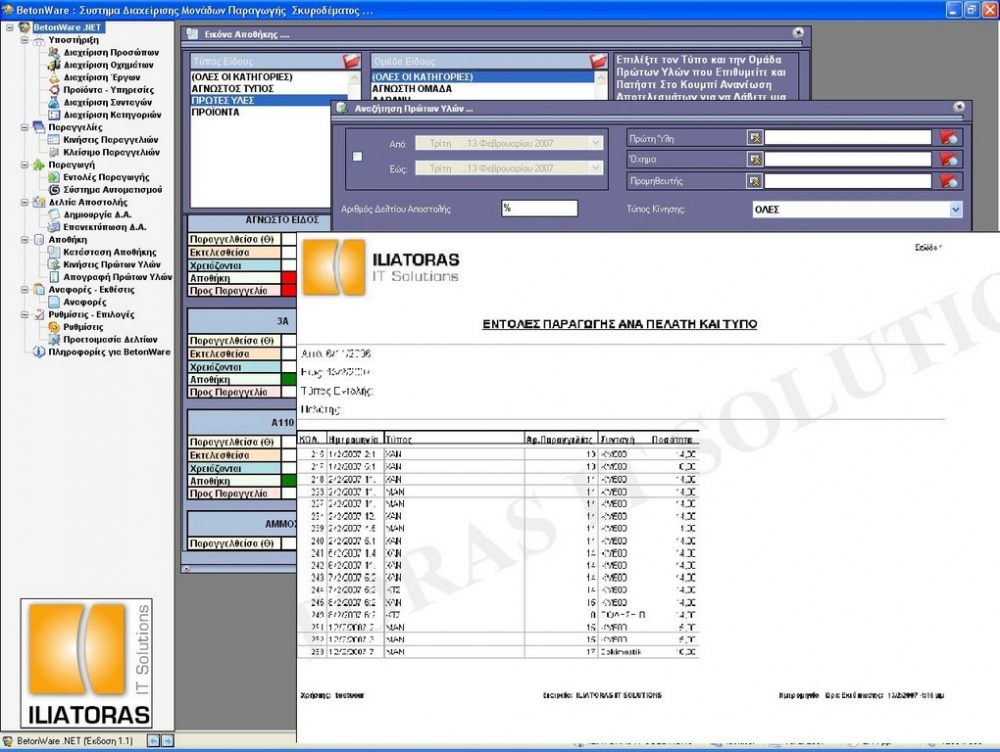
Task: Click the Ομάδα Είδους list scrollbar
Action: pyautogui.click(x=601, y=85)
